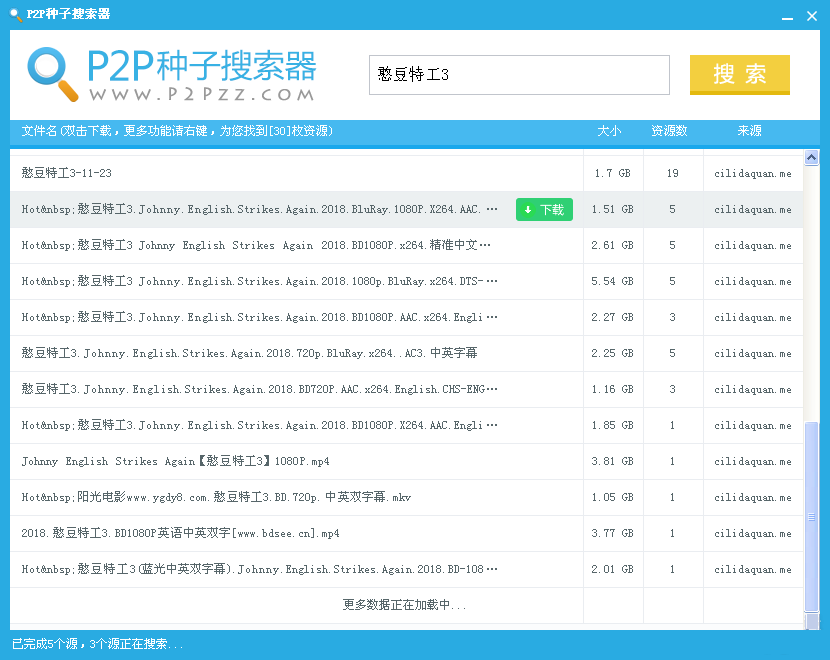Click the resource count 19 cell
Viewport: 830px width, 660px height.
[x=673, y=173]
